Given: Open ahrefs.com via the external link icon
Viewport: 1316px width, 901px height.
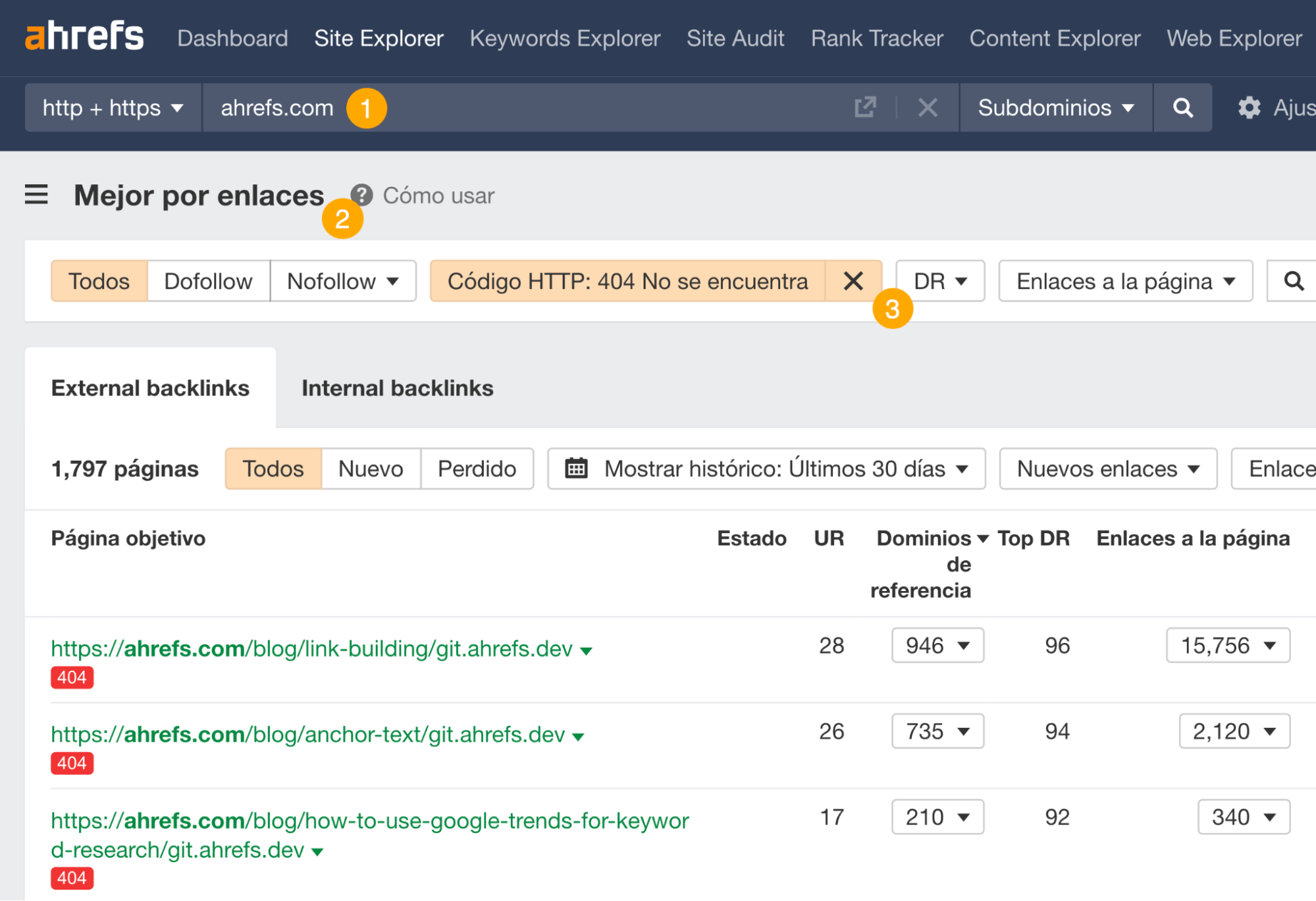Looking at the screenshot, I should click(x=866, y=107).
